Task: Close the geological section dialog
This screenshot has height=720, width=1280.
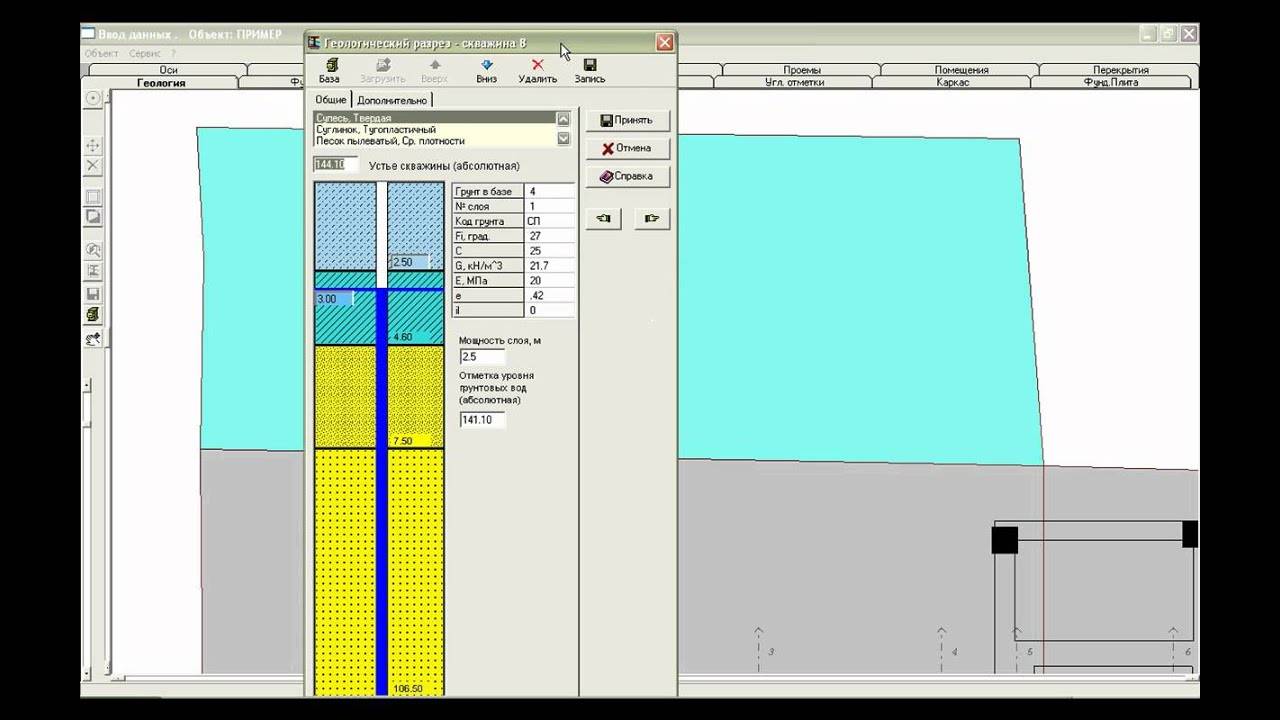Action: 665,42
